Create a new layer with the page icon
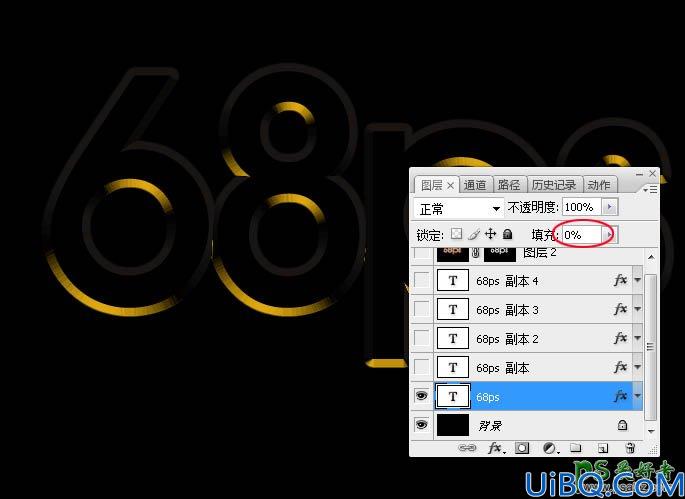 point(603,448)
